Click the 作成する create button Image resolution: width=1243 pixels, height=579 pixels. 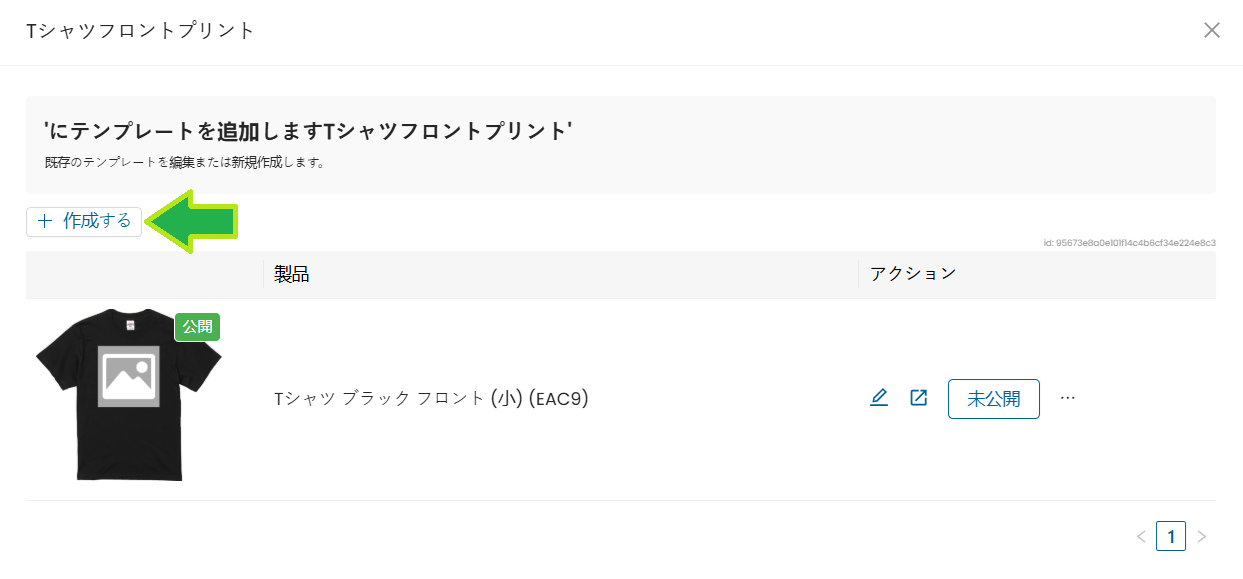[84, 222]
